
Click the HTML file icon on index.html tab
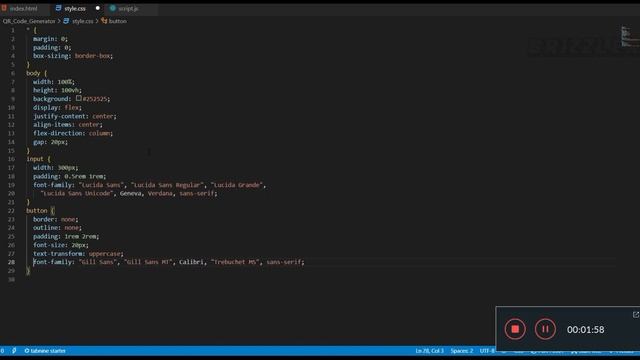[x=4, y=8]
